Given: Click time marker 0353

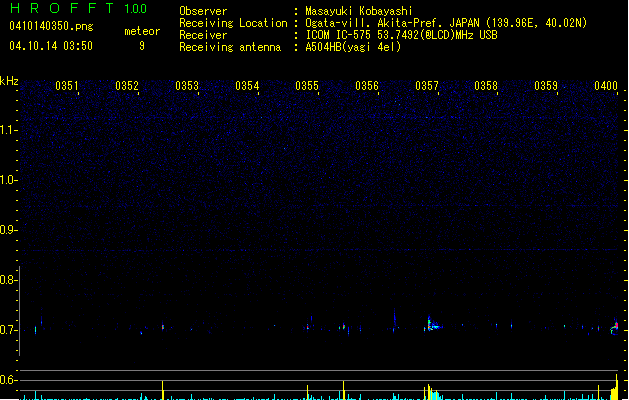Looking at the screenshot, I should tap(187, 86).
